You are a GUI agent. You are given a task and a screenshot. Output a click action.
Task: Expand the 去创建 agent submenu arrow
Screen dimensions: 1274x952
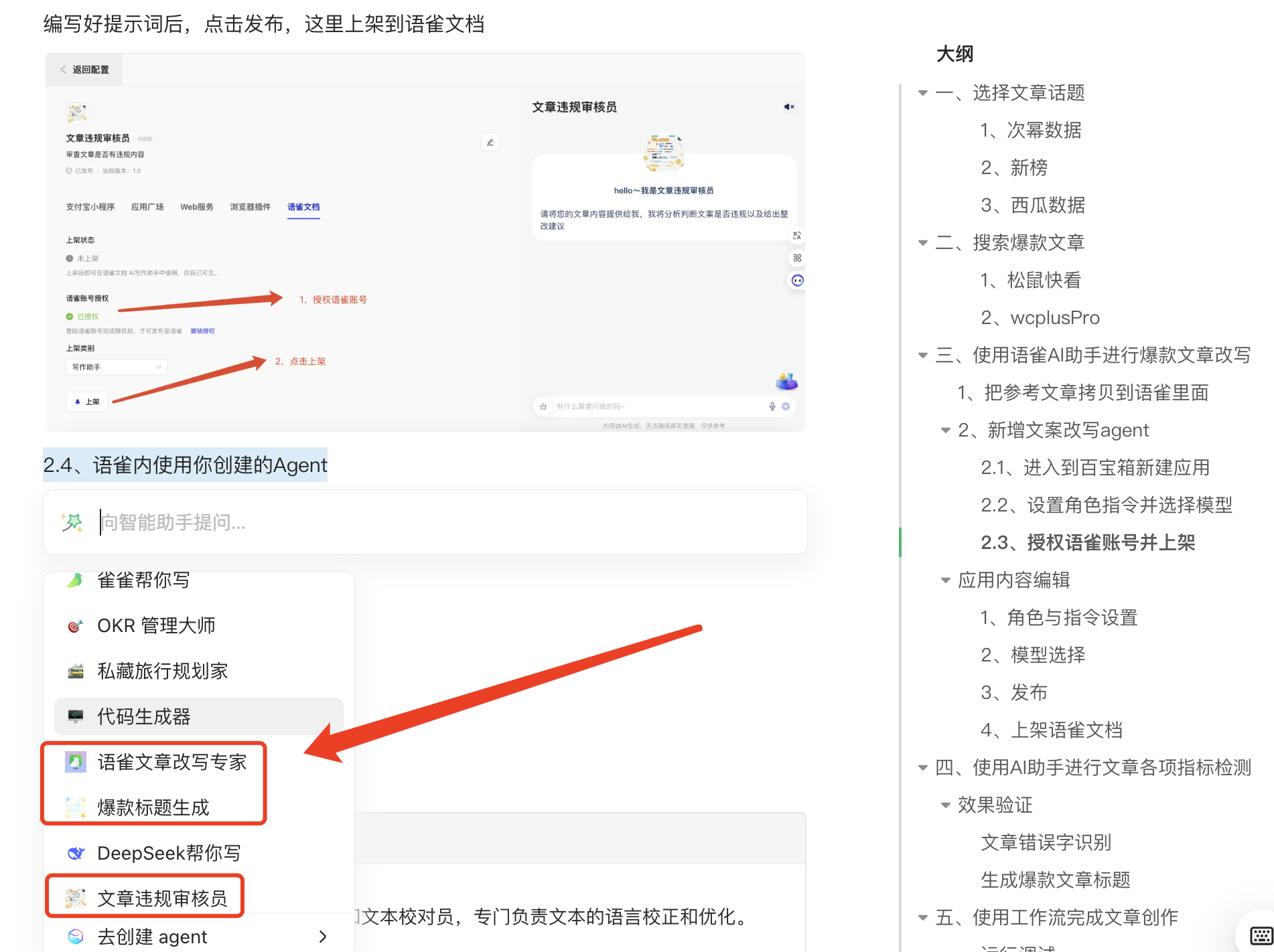(323, 937)
